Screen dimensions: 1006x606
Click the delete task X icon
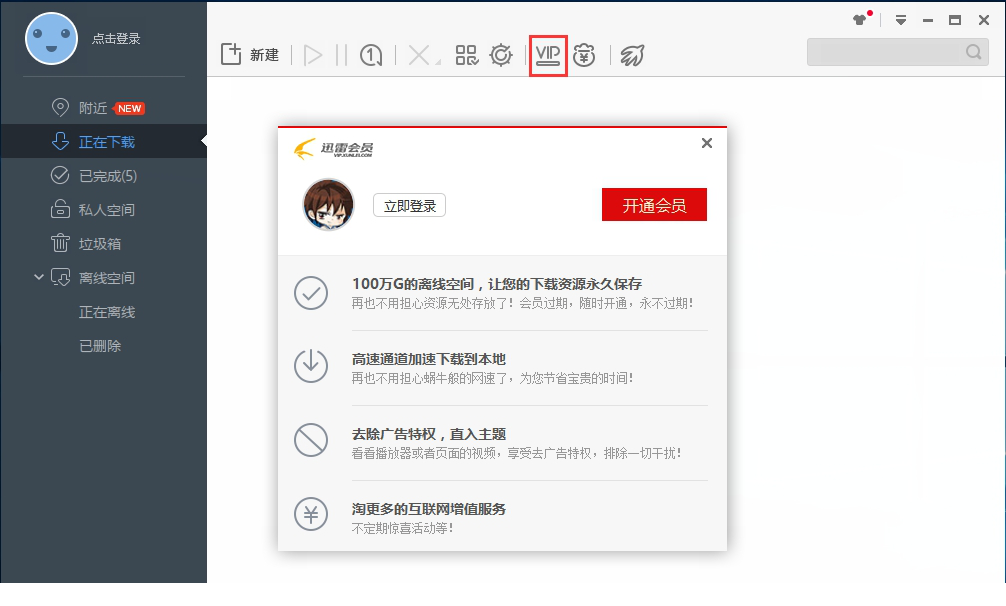coord(419,55)
